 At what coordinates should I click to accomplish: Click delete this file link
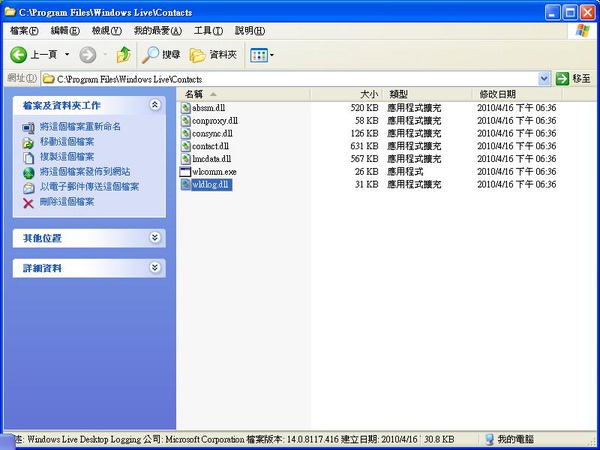coord(67,202)
